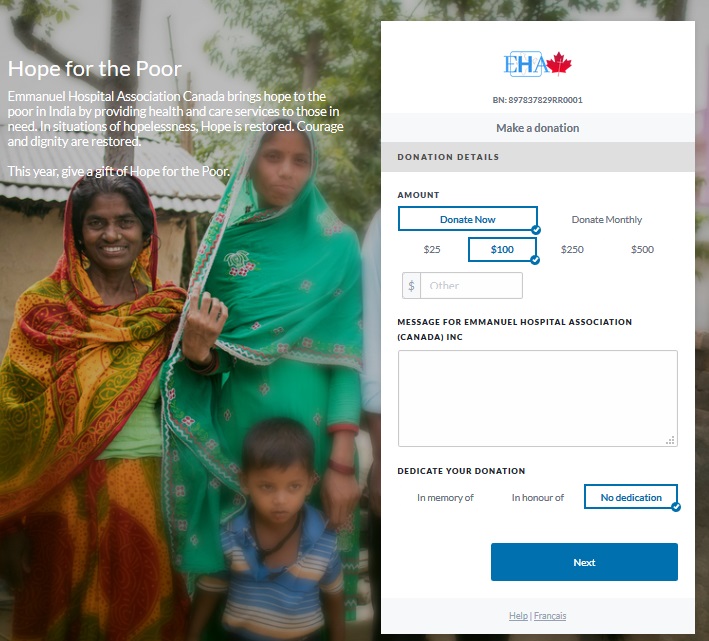
Task: Select In memory of dedication
Action: tap(445, 498)
